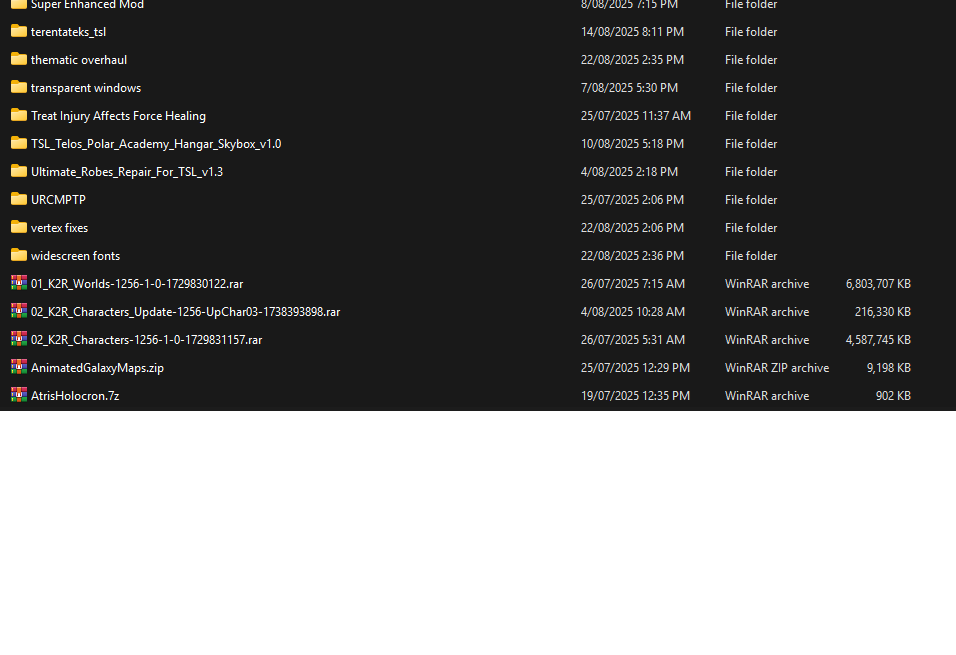Select the AnimatedGalaxyMaps.zip file name
The image size is (956, 655).
[x=98, y=368]
